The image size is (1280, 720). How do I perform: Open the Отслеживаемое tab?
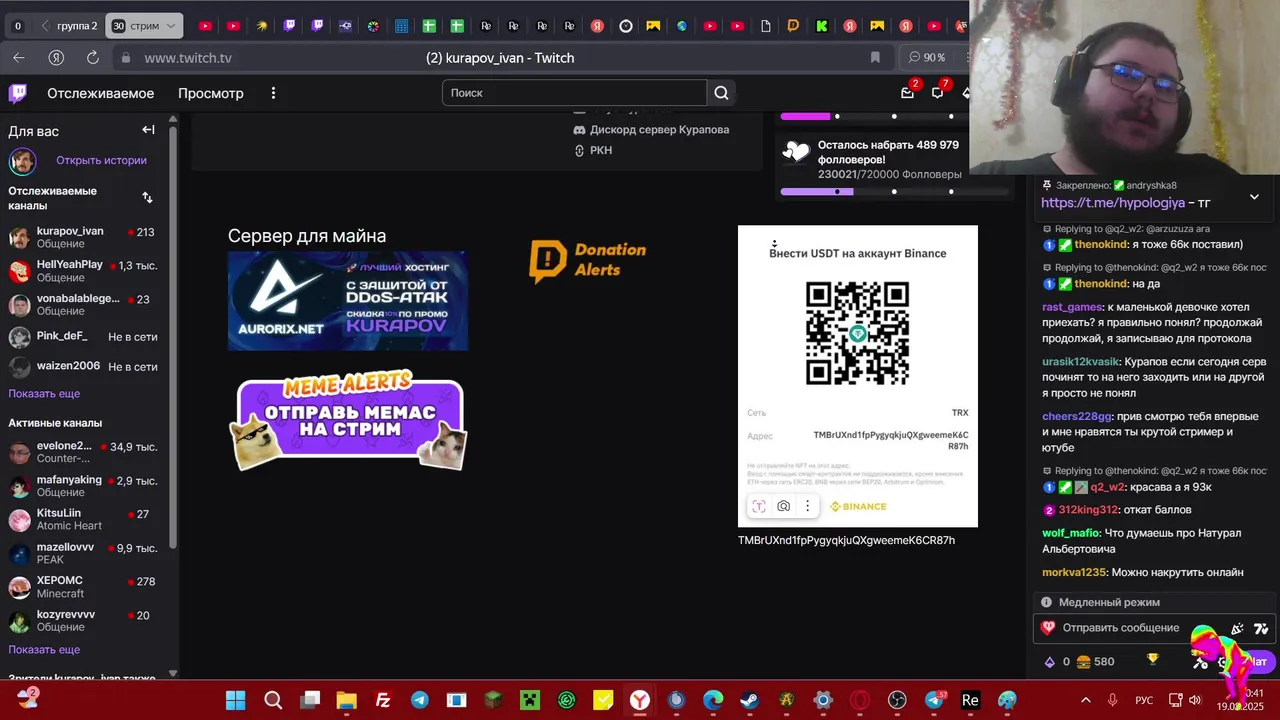pyautogui.click(x=100, y=93)
